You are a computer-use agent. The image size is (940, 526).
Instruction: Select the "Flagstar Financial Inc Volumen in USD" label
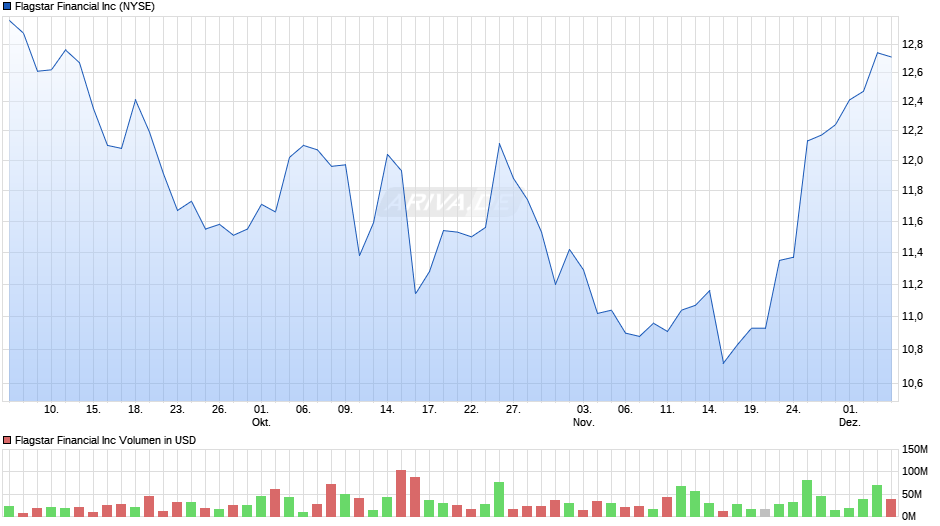(106, 440)
